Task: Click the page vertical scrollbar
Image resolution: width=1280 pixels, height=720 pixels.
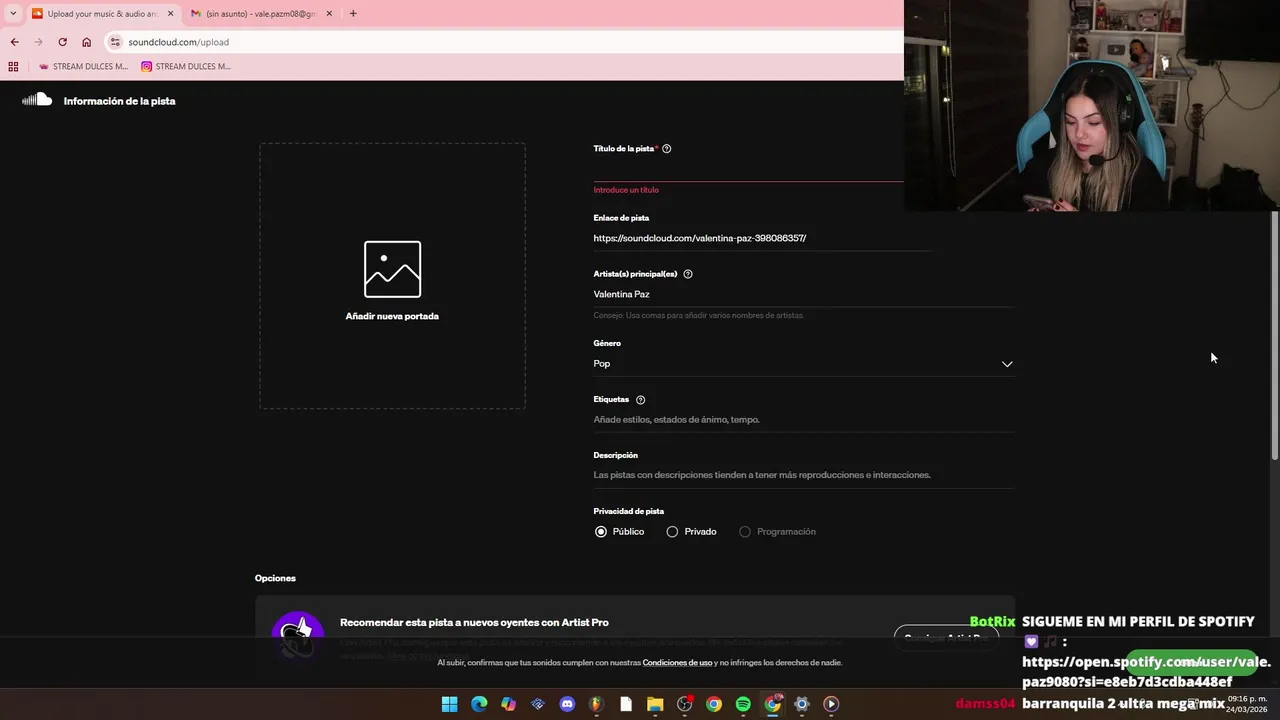Action: pos(1274,336)
